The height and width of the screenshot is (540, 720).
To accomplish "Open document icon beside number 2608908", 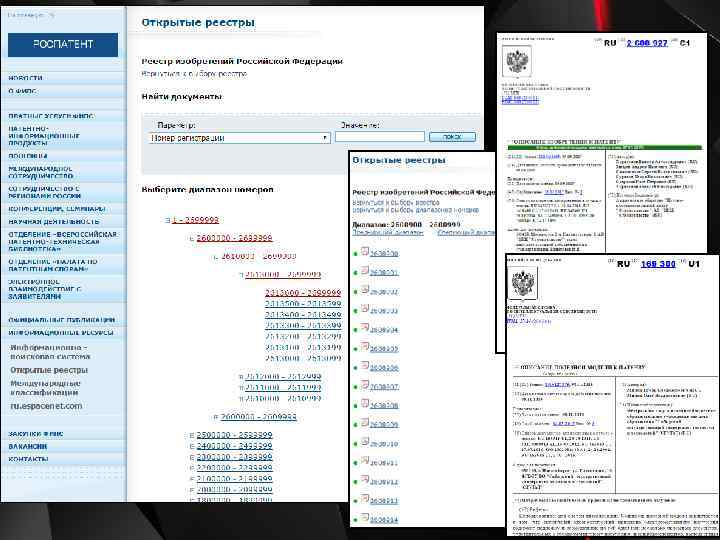I will point(365,404).
